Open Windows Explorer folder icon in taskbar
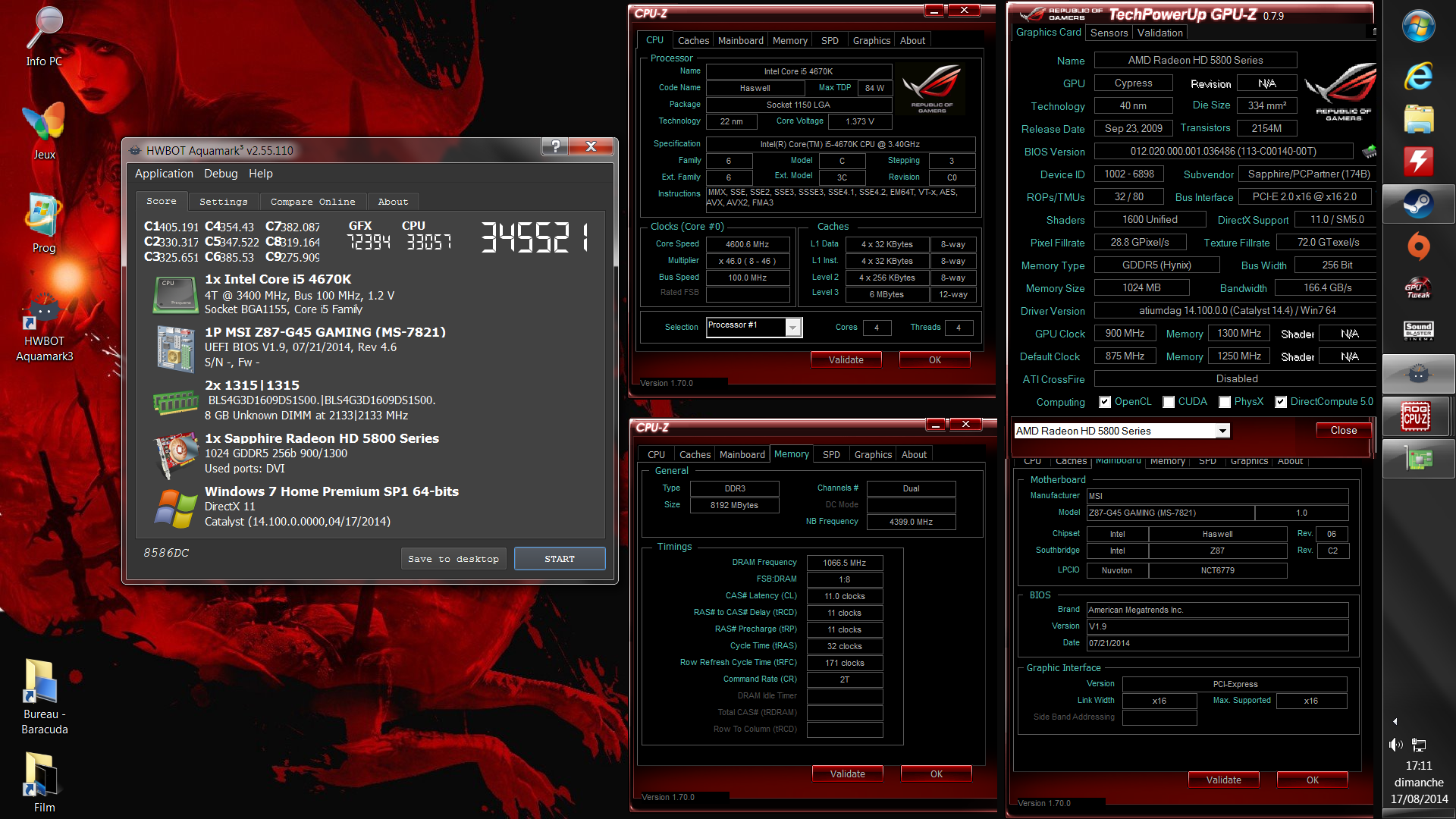 1418,120
